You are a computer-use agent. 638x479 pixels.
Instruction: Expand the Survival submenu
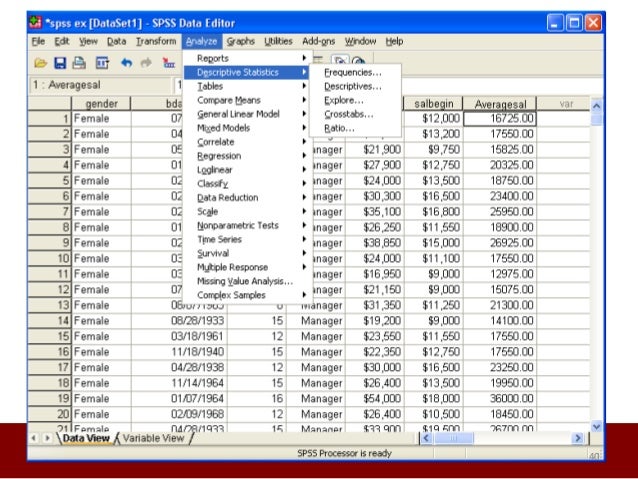click(x=248, y=253)
